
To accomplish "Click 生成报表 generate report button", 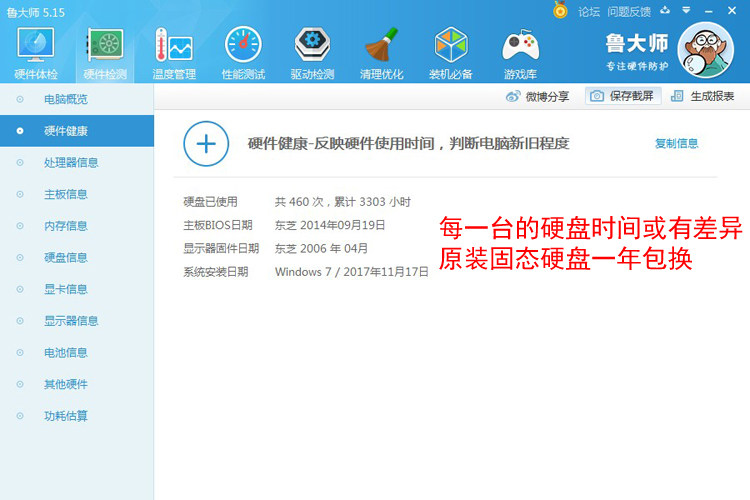I will click(x=702, y=96).
